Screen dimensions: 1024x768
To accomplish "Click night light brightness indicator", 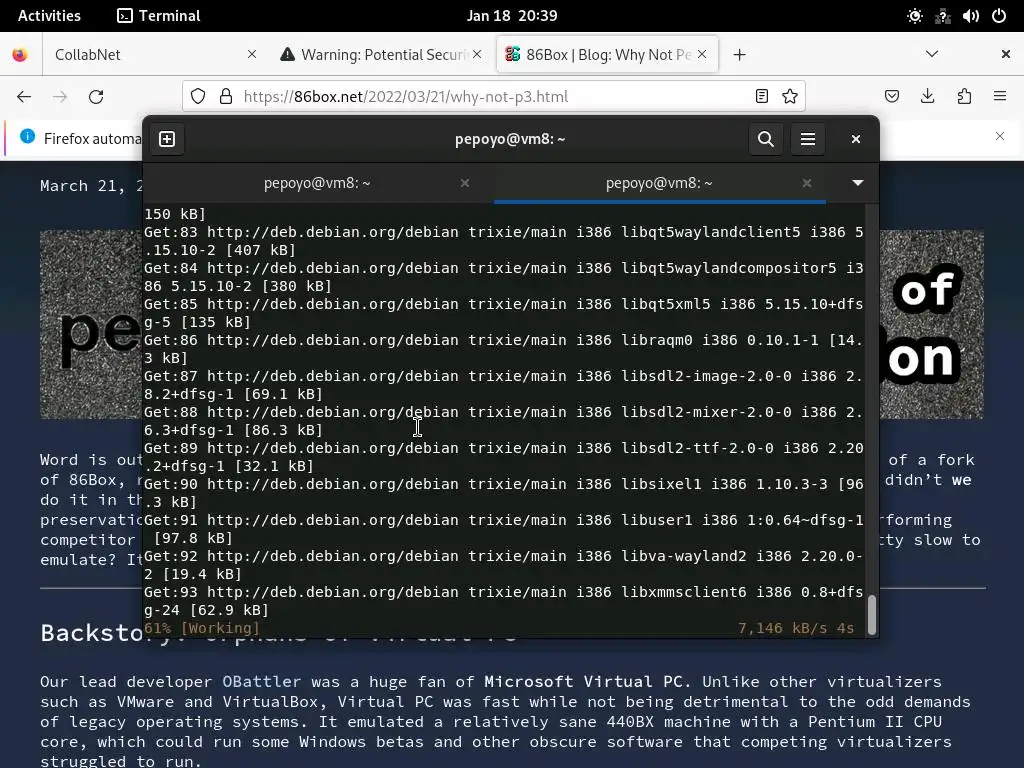I will (x=914, y=16).
